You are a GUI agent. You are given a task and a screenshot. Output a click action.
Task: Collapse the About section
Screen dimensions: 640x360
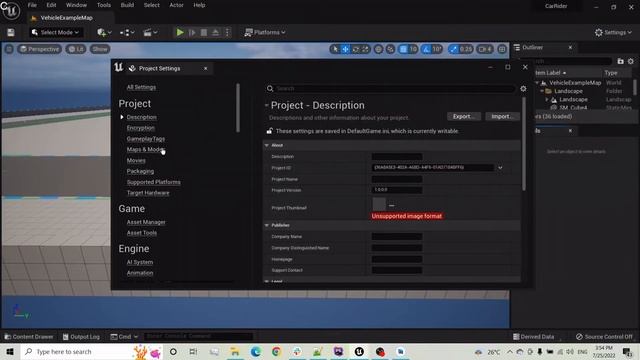[267, 145]
